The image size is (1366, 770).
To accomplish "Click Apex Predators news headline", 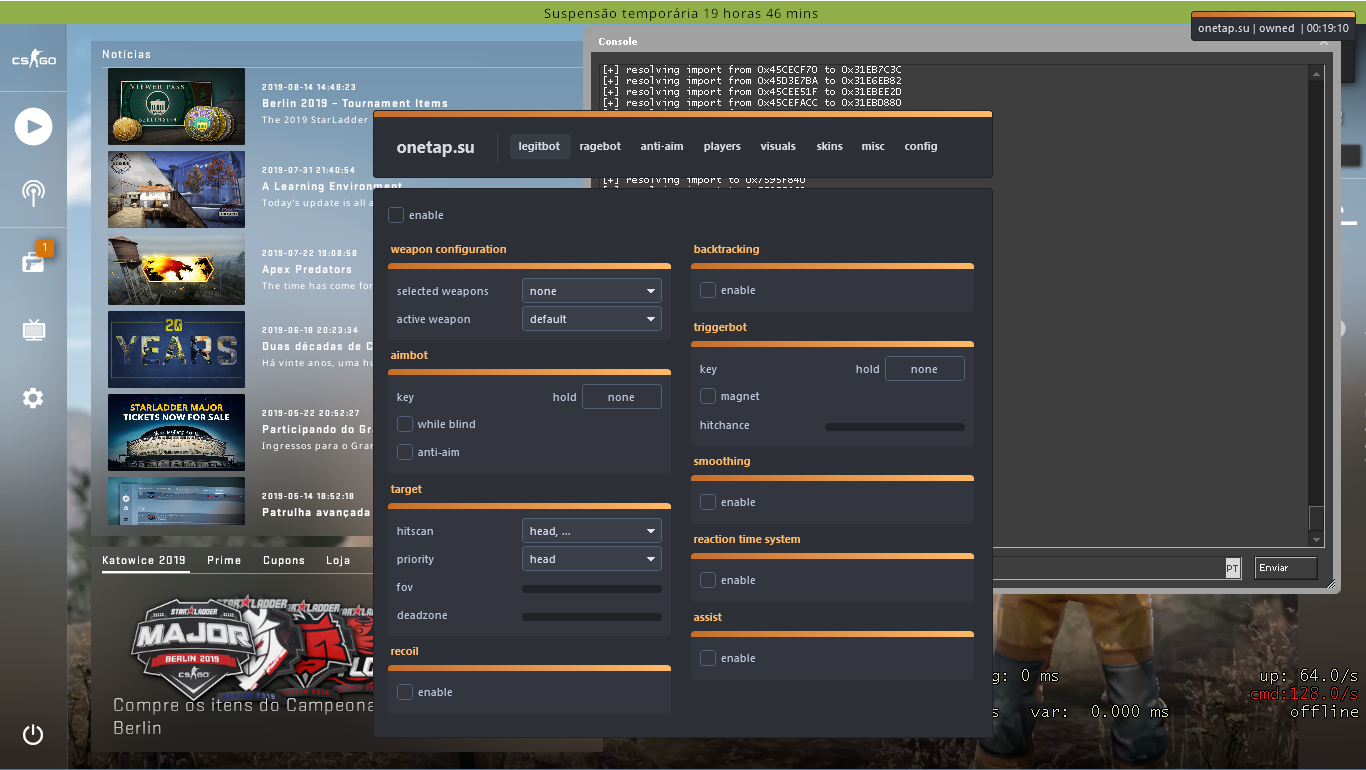I will [307, 269].
